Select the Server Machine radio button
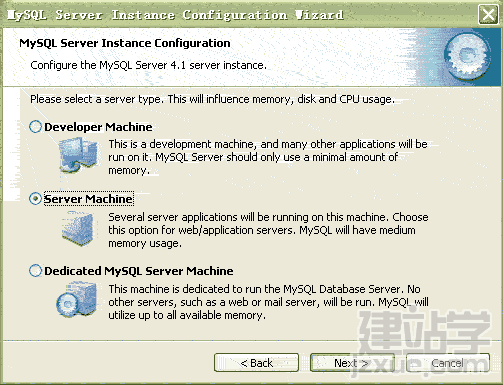 click(x=35, y=199)
